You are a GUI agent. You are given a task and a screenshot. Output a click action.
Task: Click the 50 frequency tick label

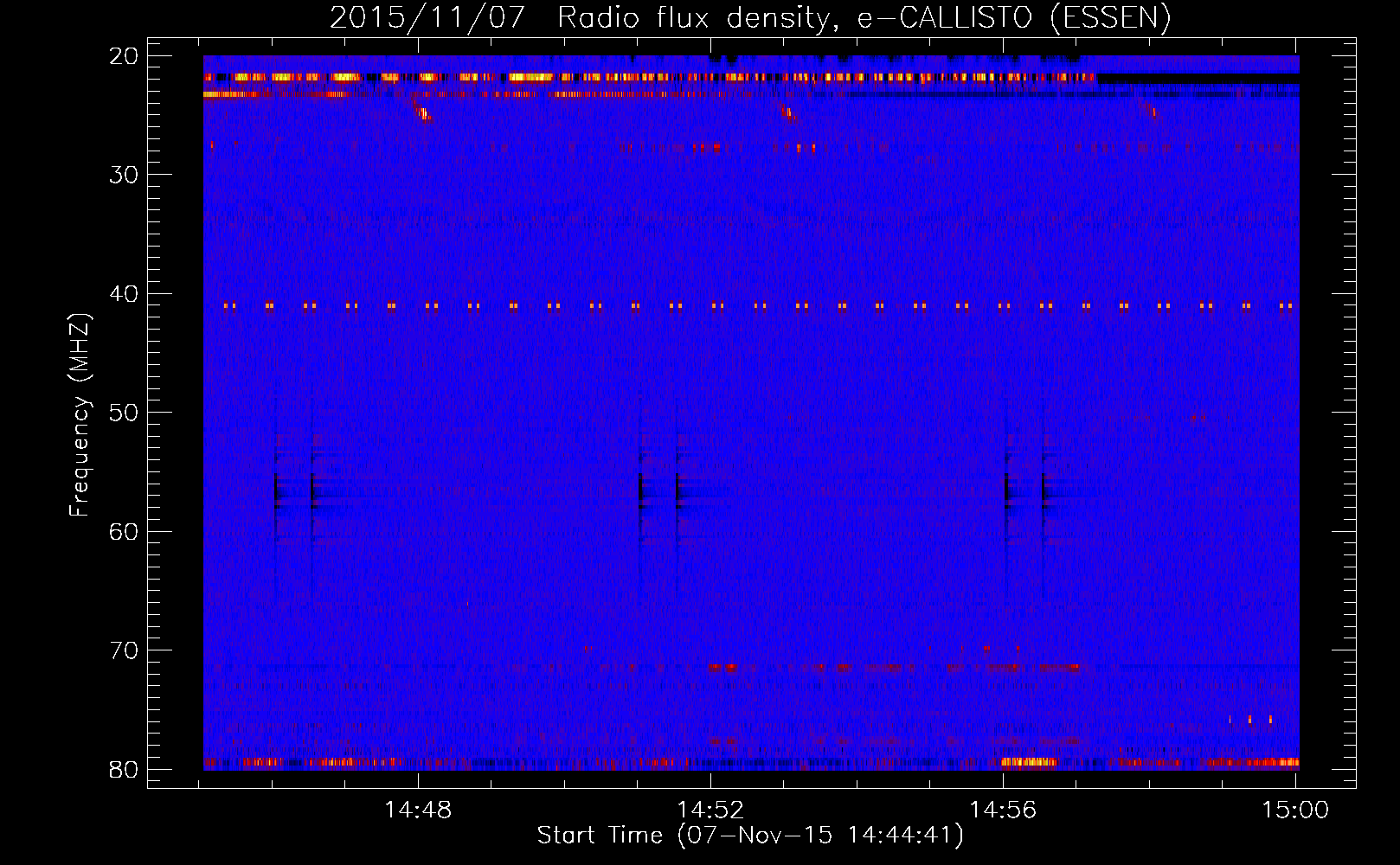[125, 413]
